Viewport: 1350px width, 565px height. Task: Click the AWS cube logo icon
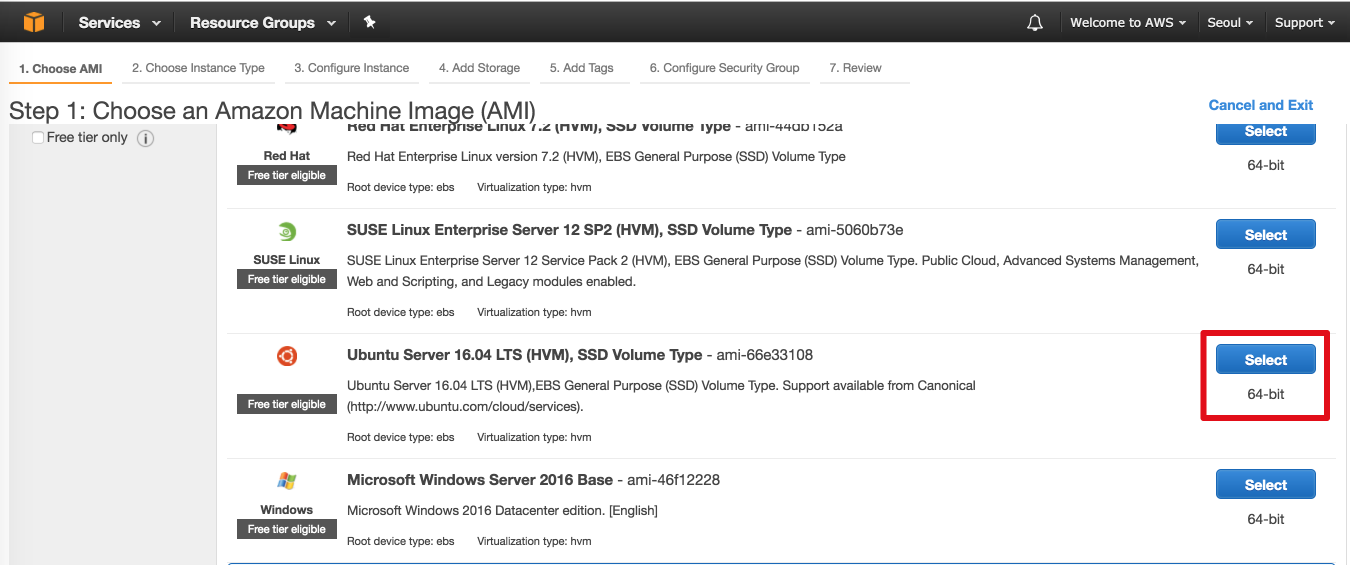pyautogui.click(x=34, y=22)
